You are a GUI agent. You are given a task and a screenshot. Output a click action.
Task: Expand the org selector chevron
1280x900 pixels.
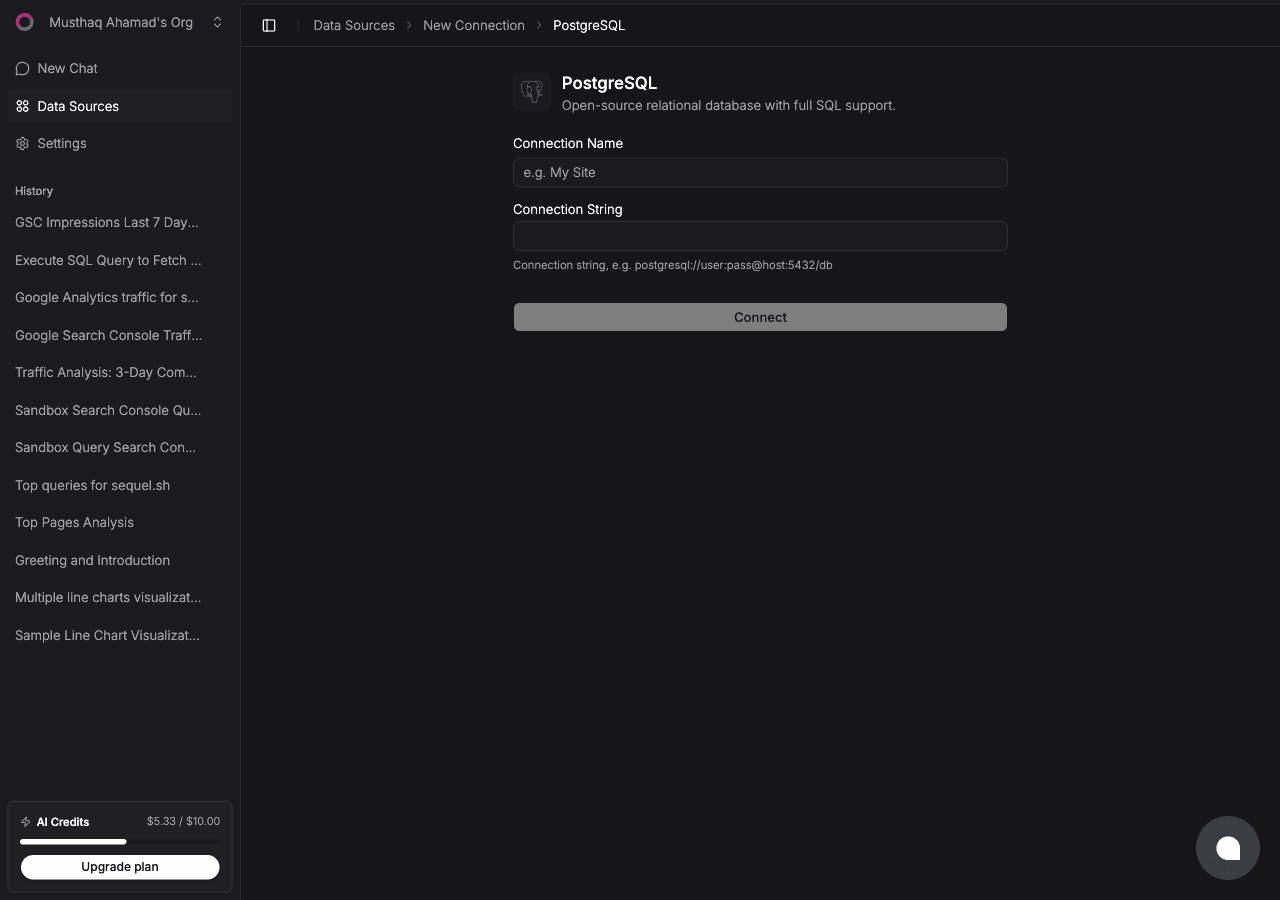pos(217,22)
